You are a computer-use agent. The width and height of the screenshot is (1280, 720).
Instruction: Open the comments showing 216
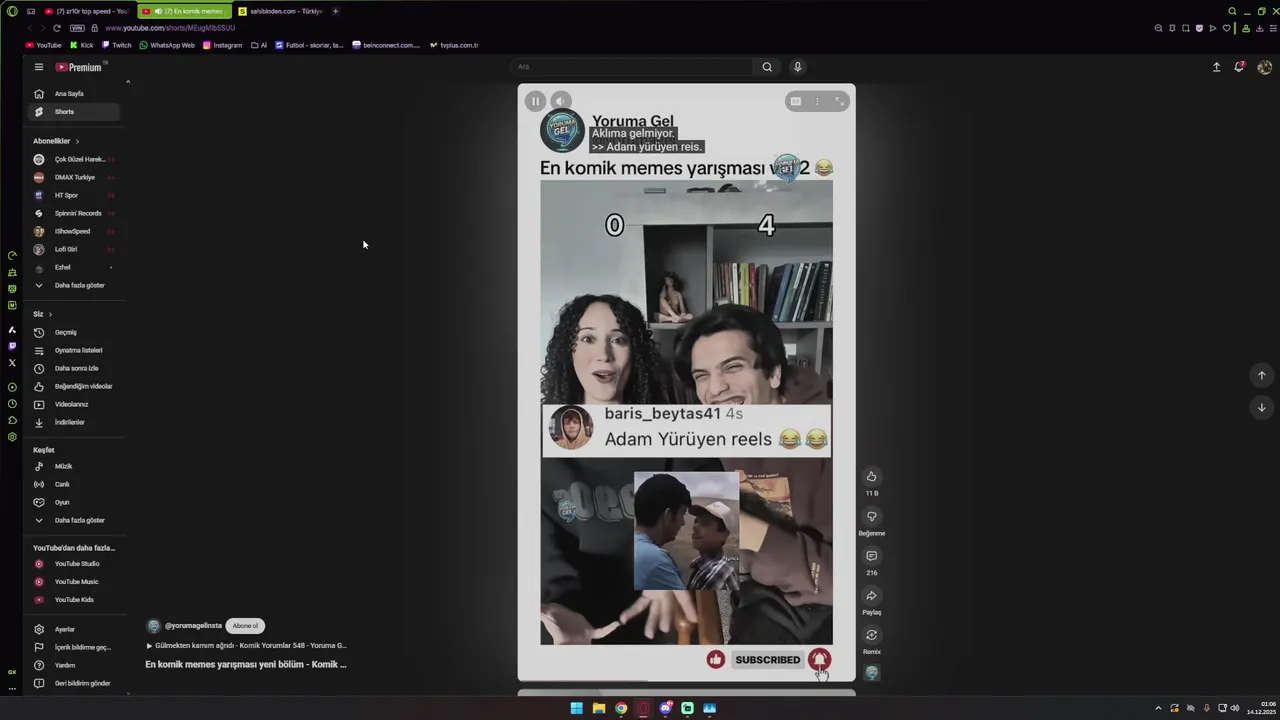(871, 556)
